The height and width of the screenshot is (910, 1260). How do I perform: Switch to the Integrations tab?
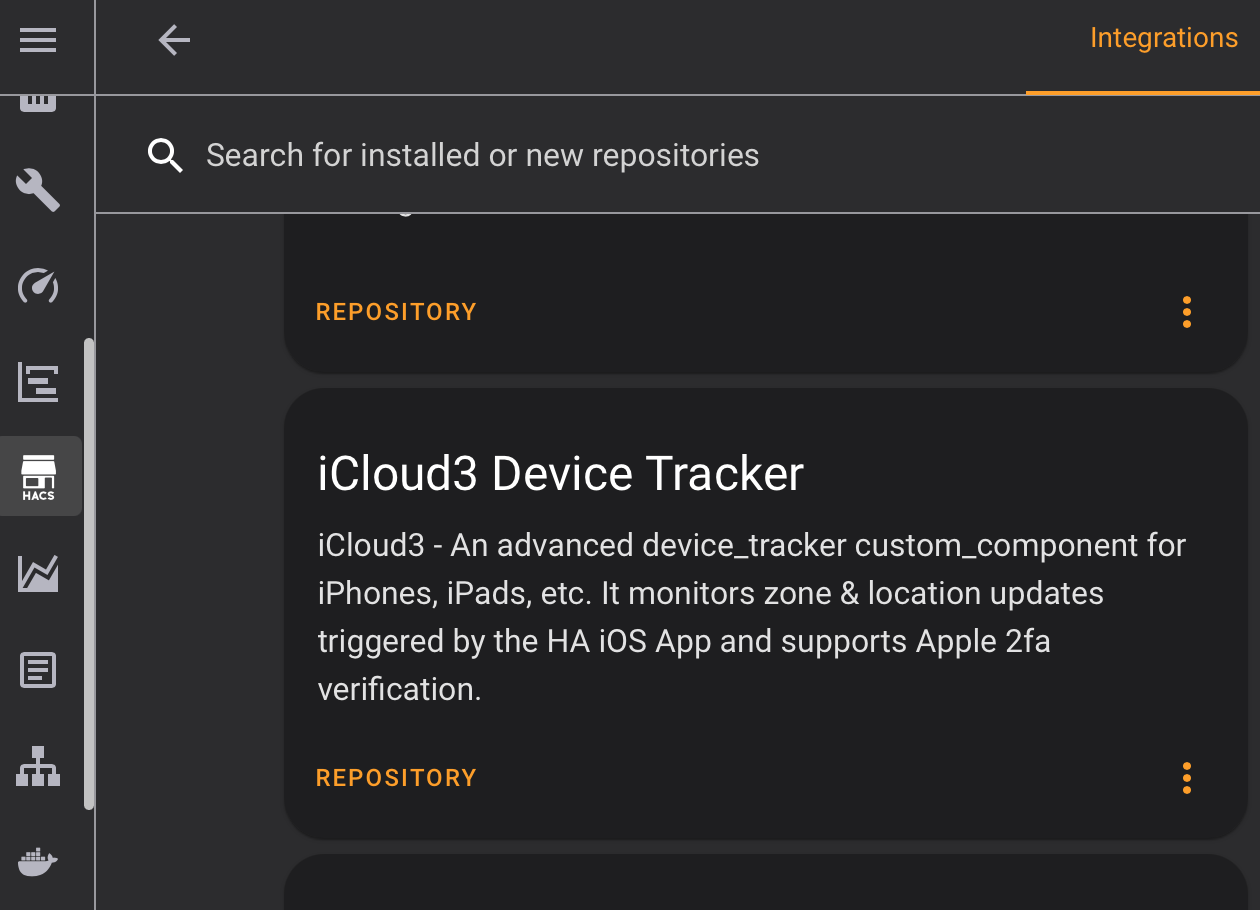tap(1164, 38)
